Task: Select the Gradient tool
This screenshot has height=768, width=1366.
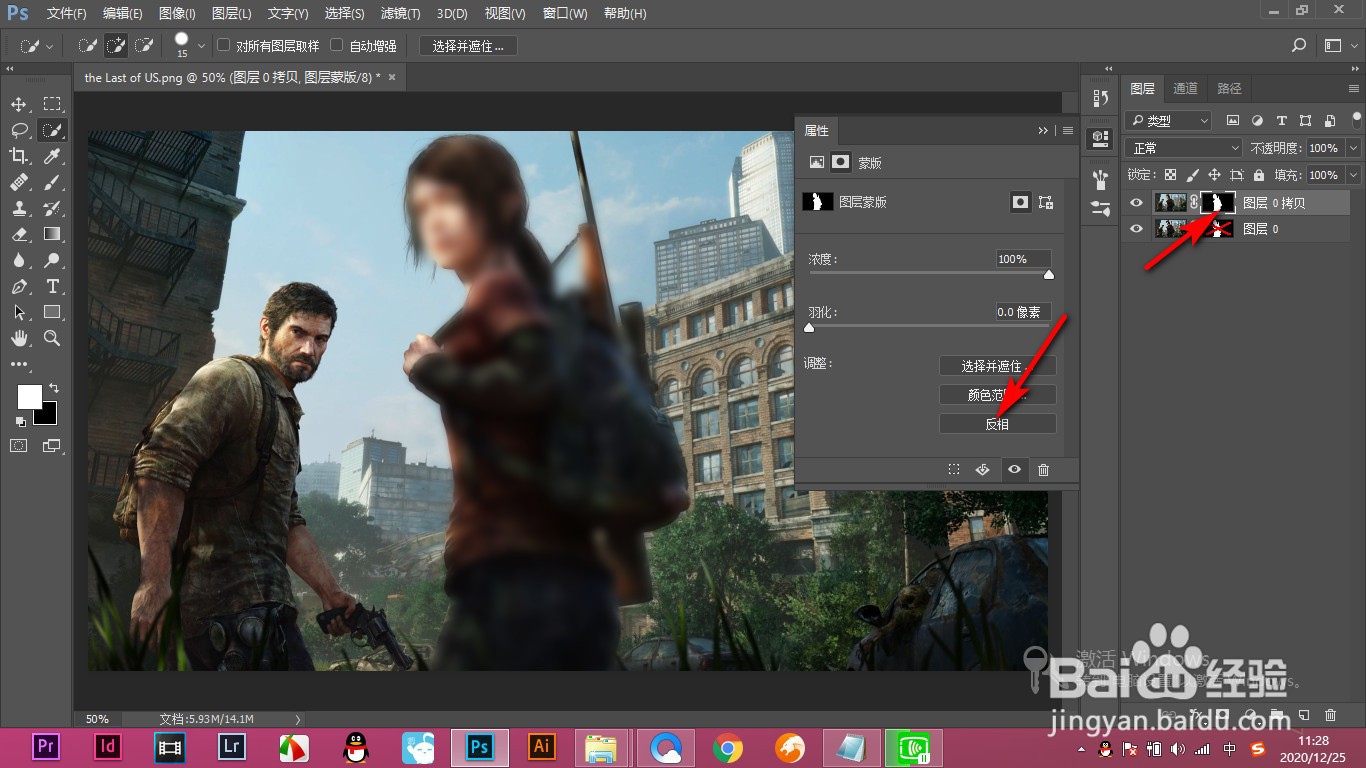Action: click(52, 234)
